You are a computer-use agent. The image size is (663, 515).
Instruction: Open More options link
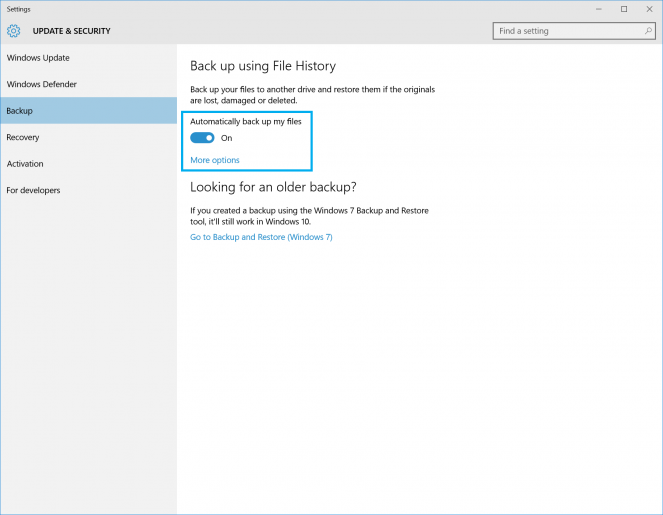pos(215,160)
